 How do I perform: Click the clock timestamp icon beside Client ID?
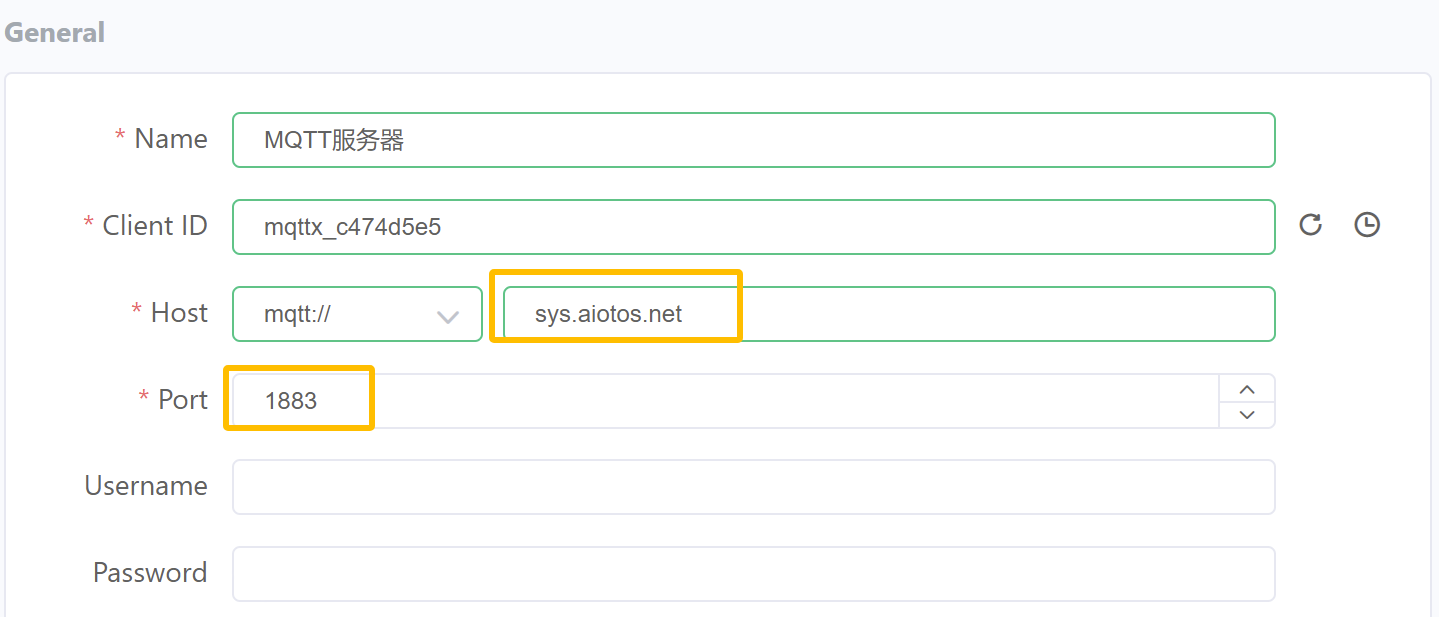[x=1366, y=225]
